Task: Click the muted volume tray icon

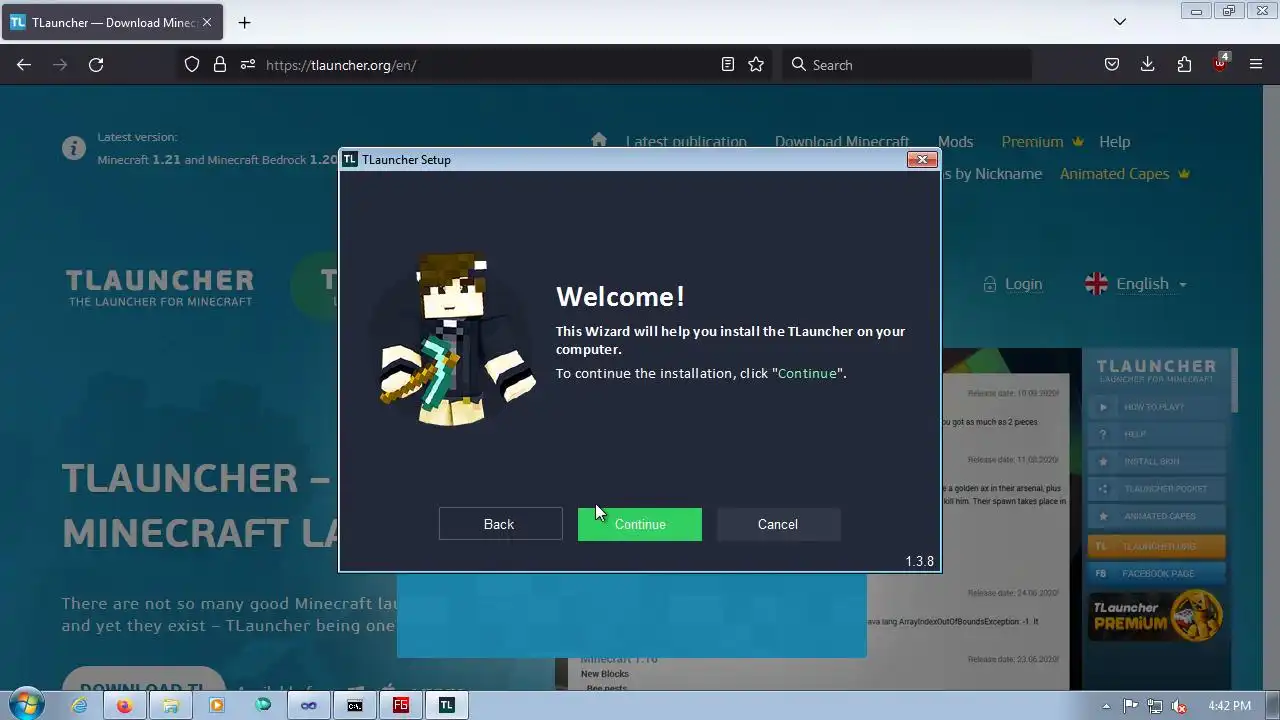Action: [1179, 706]
